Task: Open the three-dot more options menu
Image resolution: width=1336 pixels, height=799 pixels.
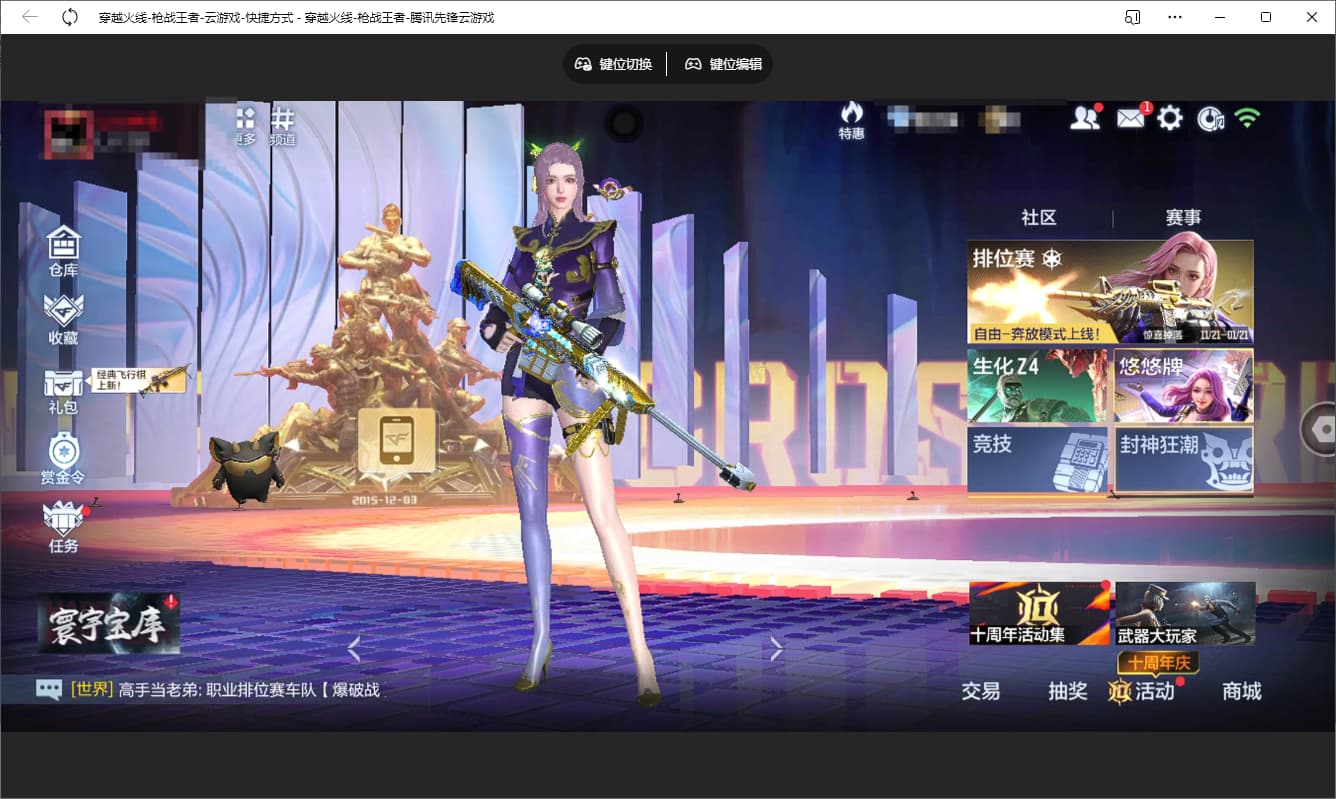Action: coord(1175,17)
